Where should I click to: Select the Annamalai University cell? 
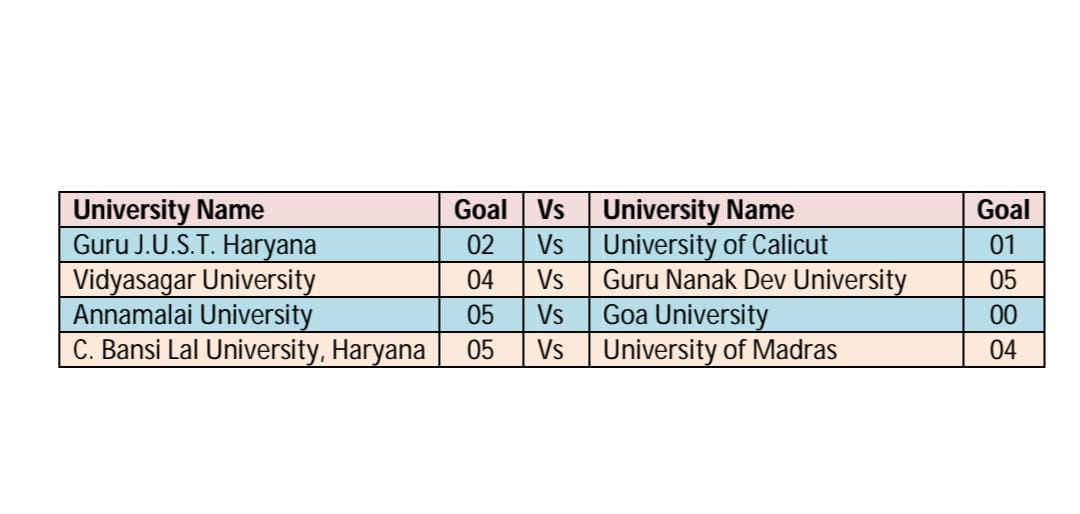coord(249,315)
